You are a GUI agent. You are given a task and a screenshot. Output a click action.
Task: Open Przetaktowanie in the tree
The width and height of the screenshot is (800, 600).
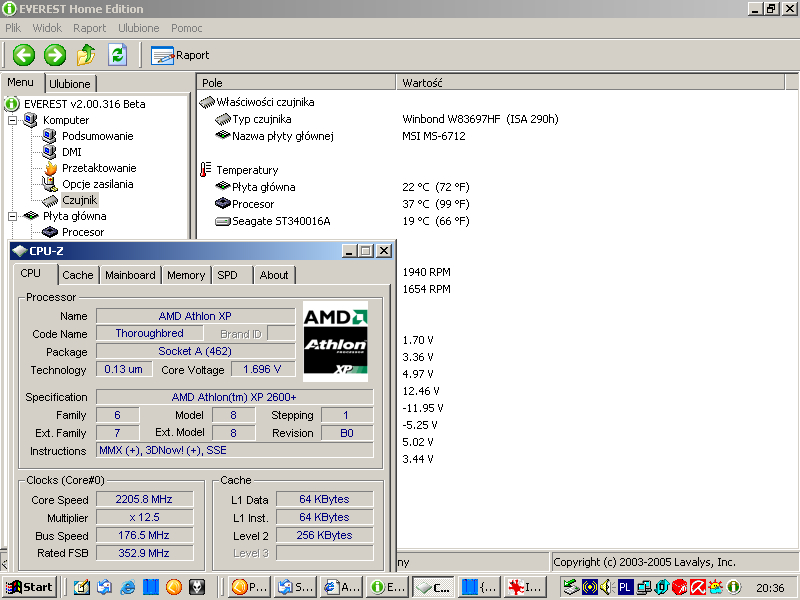99,168
